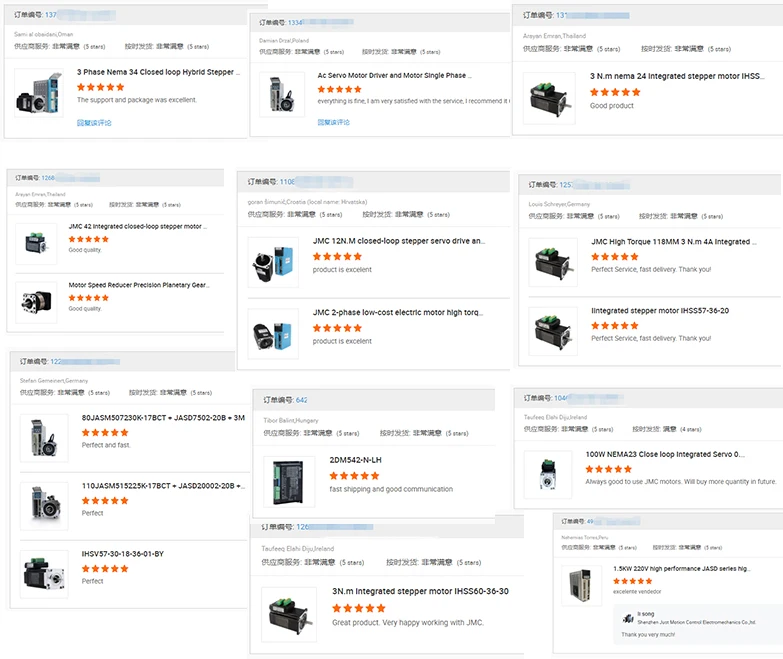Click reply link under 'support and package was excellent'
783x659 pixels.
click(94, 123)
